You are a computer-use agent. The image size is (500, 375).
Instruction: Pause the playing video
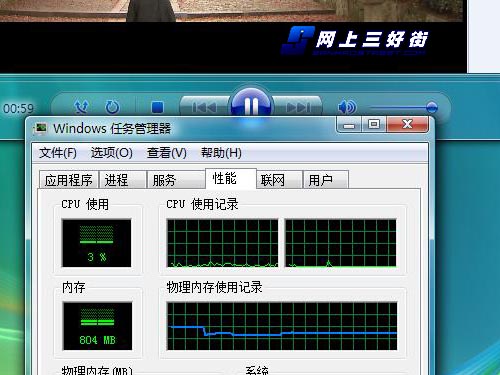click(251, 105)
